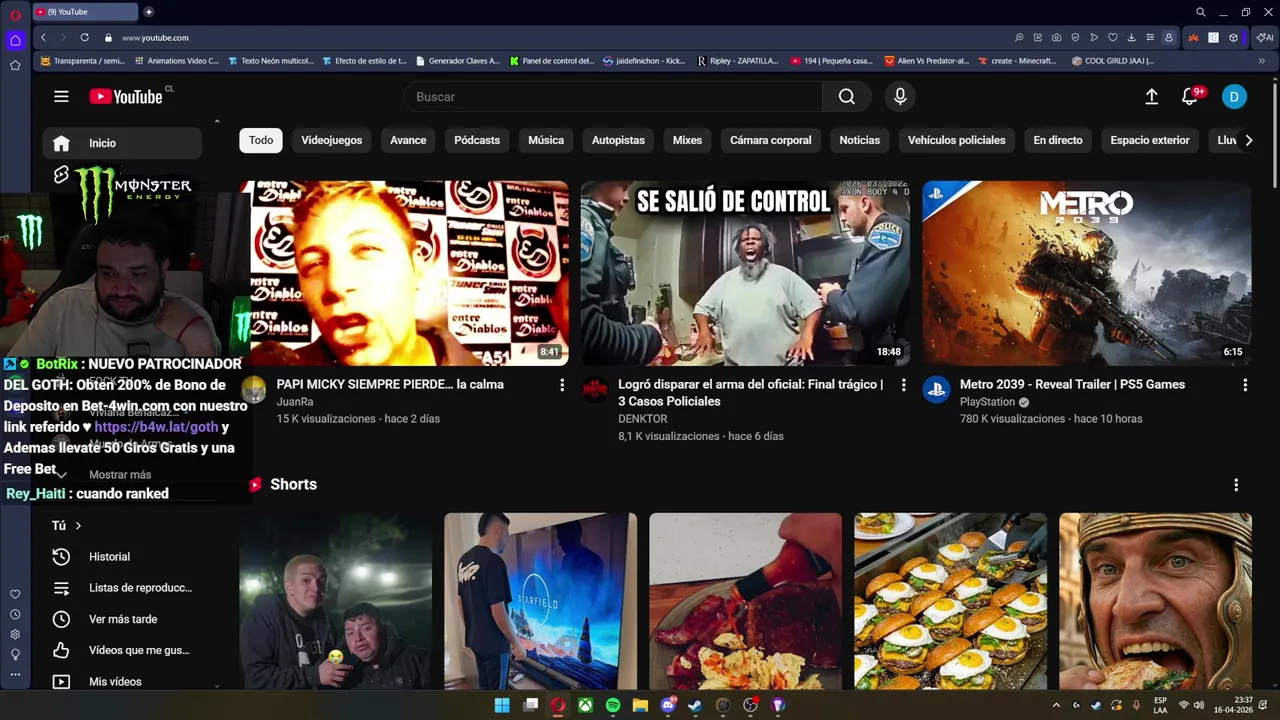Image resolution: width=1280 pixels, height=720 pixels.
Task: Open the Metro 2039 Reveal Trailer title
Action: 1072,385
